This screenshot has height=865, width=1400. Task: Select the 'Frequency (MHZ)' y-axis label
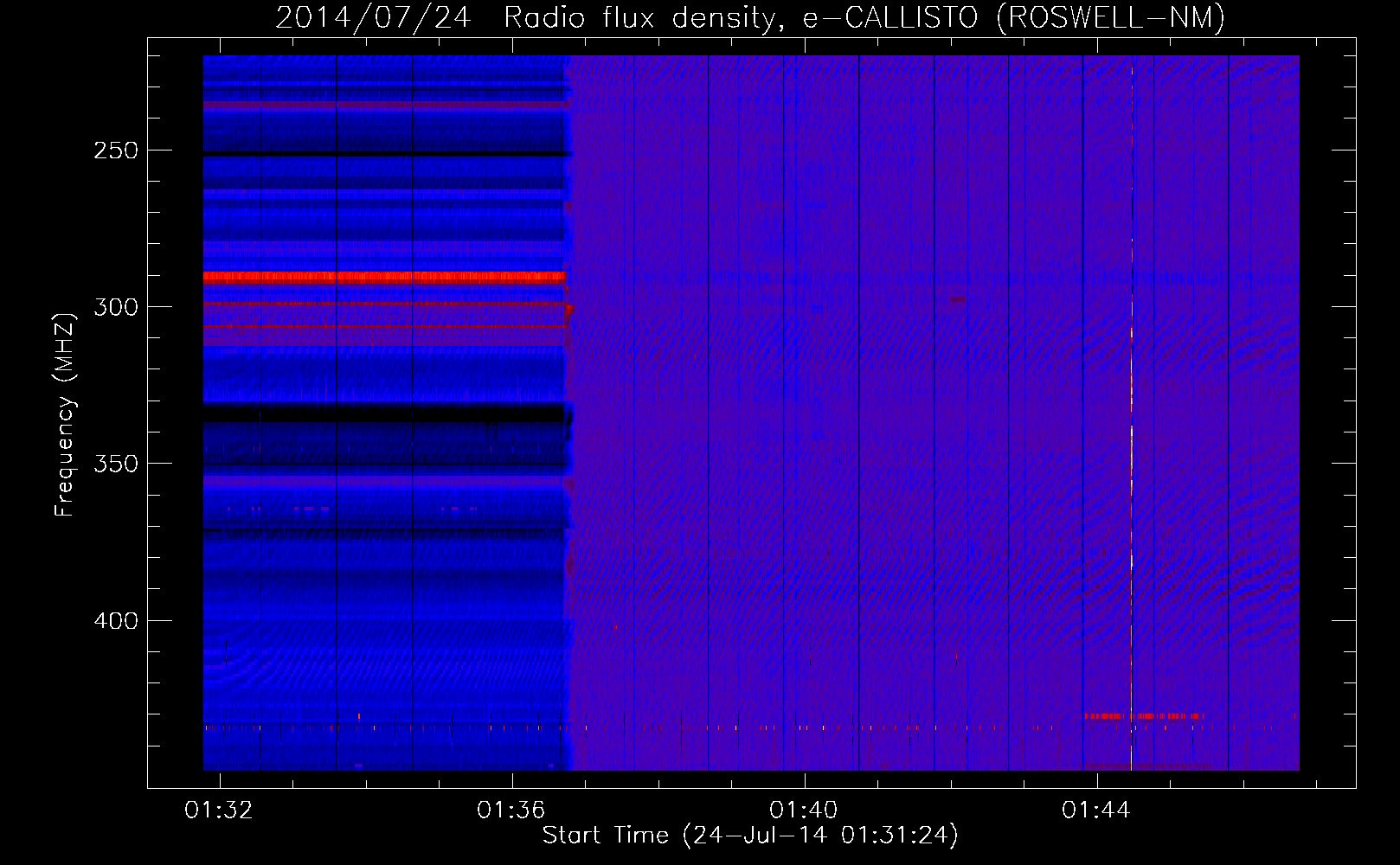66,414
